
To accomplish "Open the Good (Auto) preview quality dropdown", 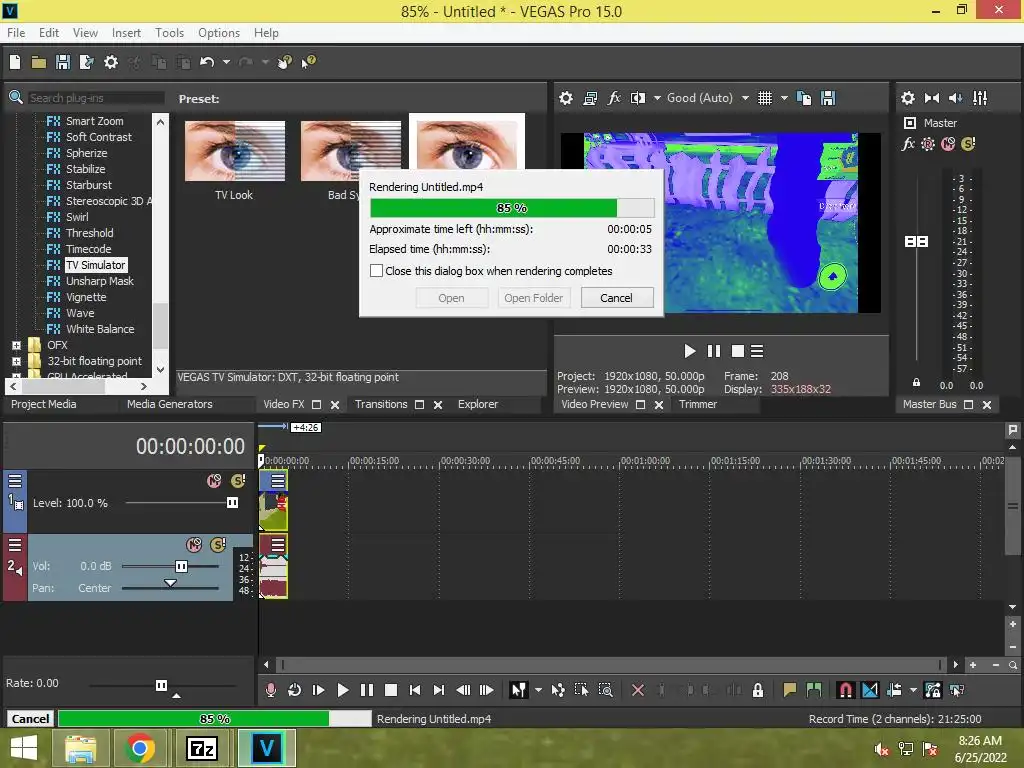I will point(745,98).
